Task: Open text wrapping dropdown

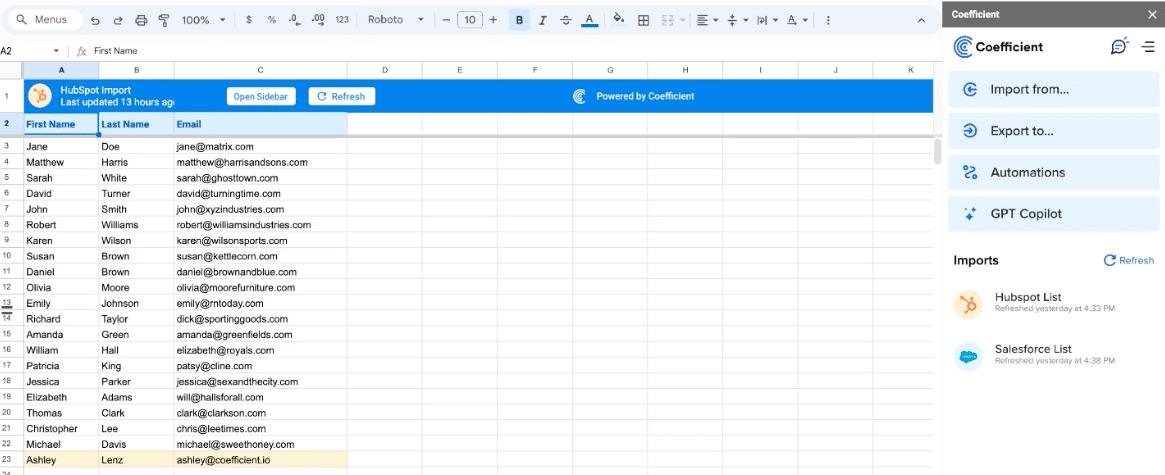Action: [767, 20]
